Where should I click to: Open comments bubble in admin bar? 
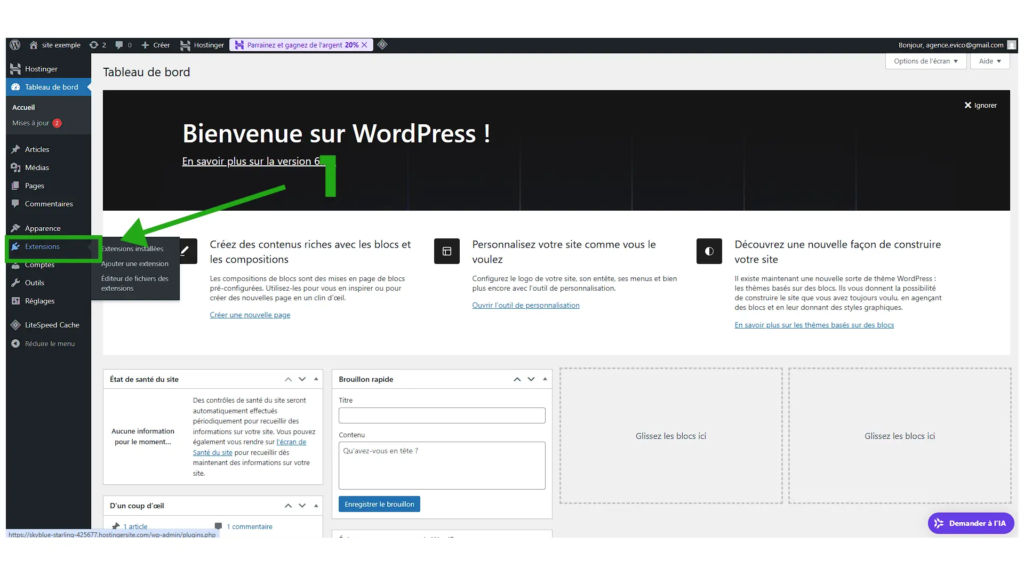click(x=123, y=45)
